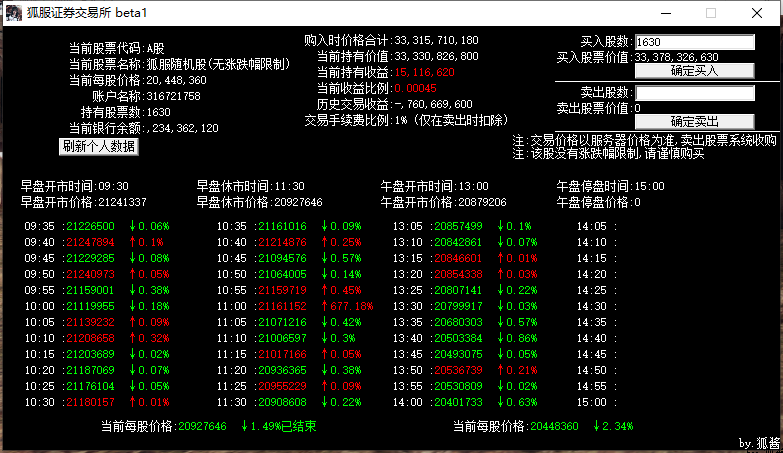Click the red up arrow at 09:40
This screenshot has width=783, height=453.
[129, 242]
